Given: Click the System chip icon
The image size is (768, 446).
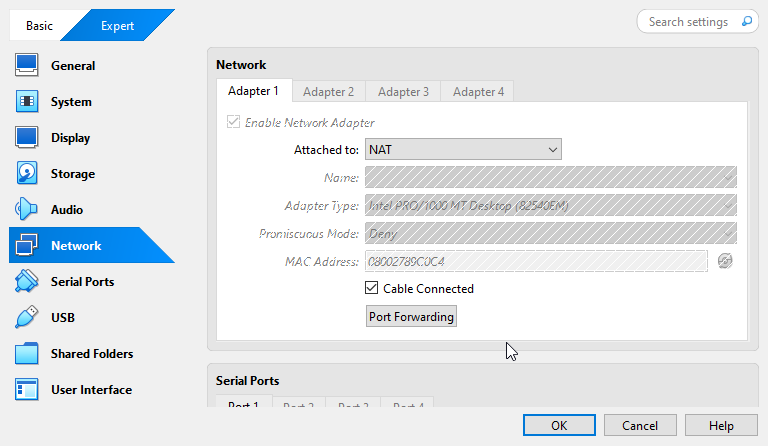Looking at the screenshot, I should 26,101.
